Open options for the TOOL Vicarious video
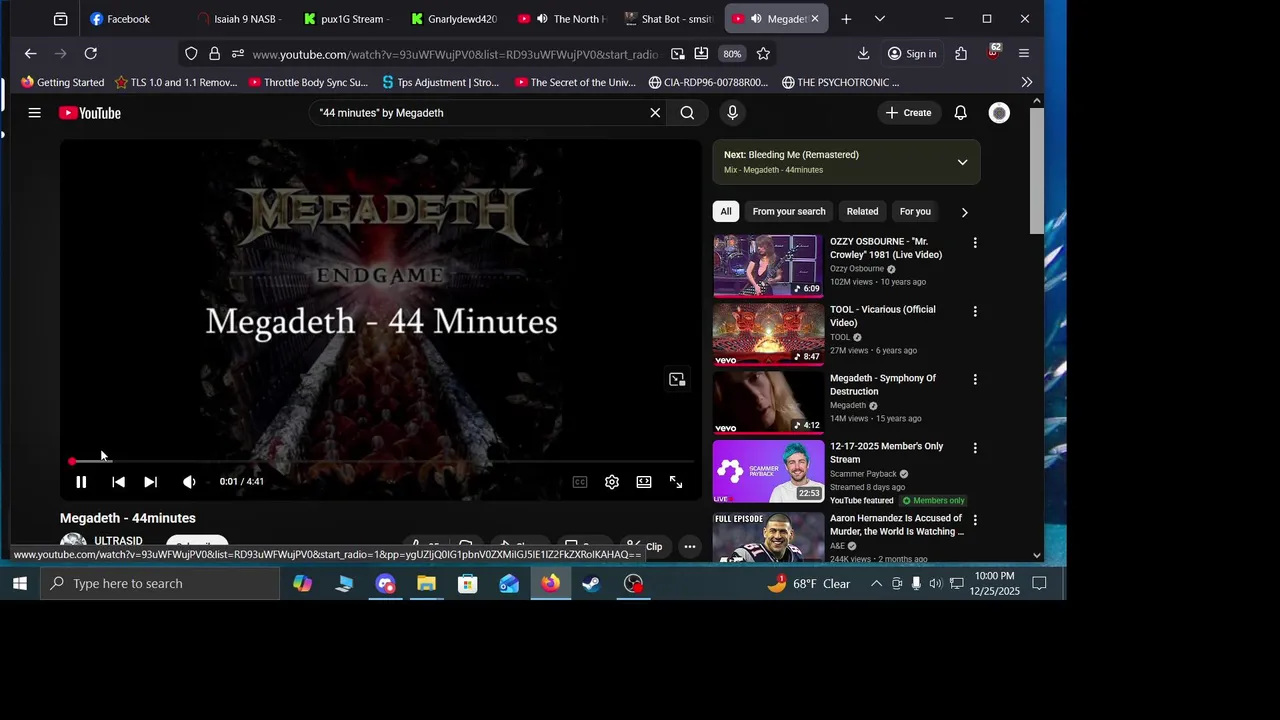 click(975, 311)
